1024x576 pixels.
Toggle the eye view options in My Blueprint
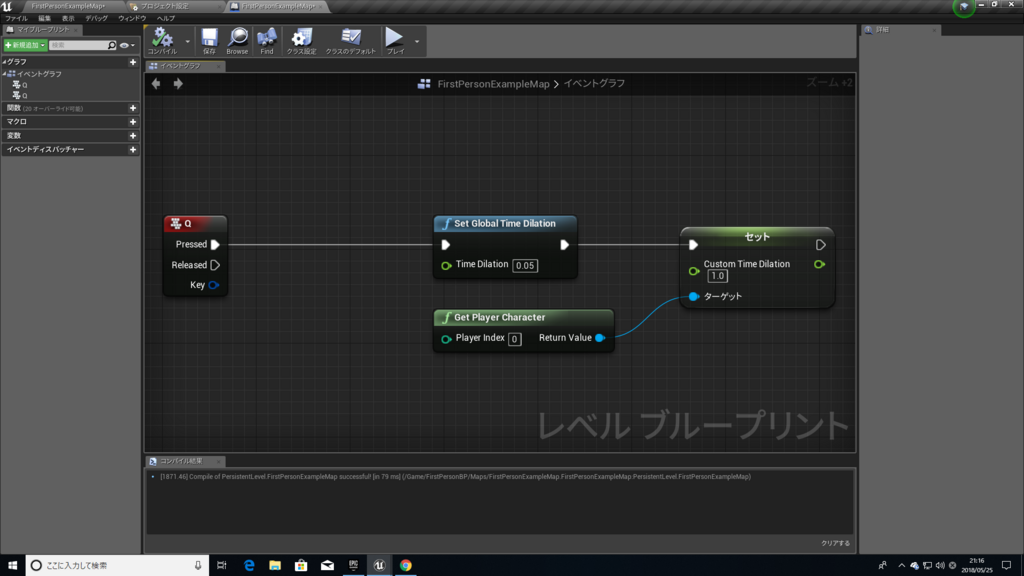pyautogui.click(x=127, y=46)
